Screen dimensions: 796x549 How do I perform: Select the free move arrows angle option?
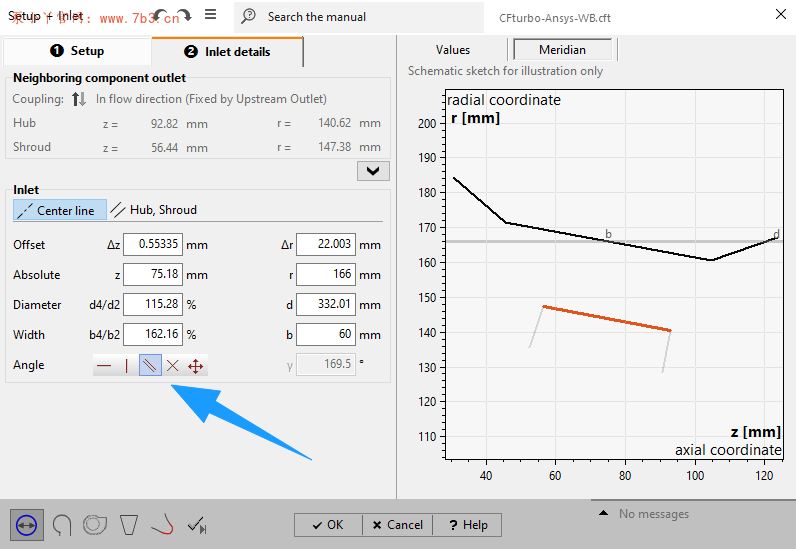[196, 365]
